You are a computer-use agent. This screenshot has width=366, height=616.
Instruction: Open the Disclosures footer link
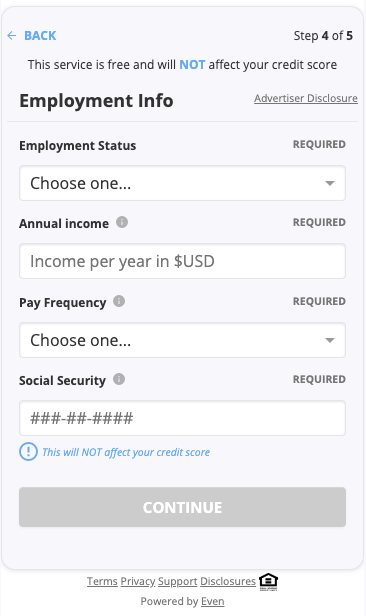coord(228,581)
